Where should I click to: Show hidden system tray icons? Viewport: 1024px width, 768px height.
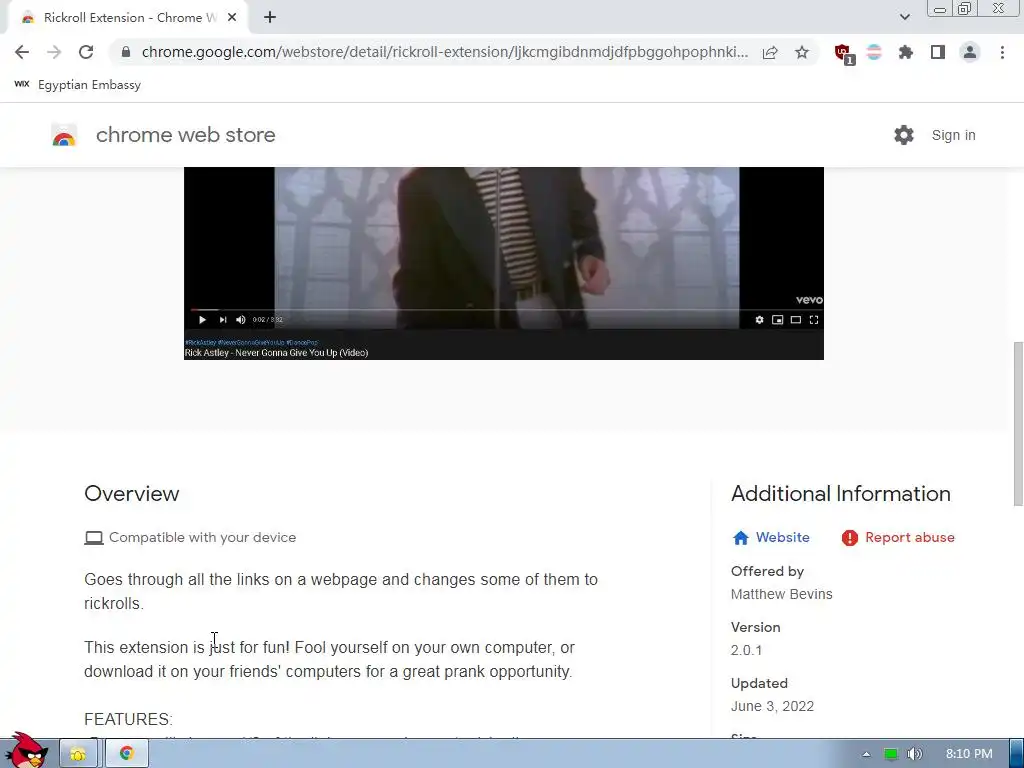tap(866, 754)
